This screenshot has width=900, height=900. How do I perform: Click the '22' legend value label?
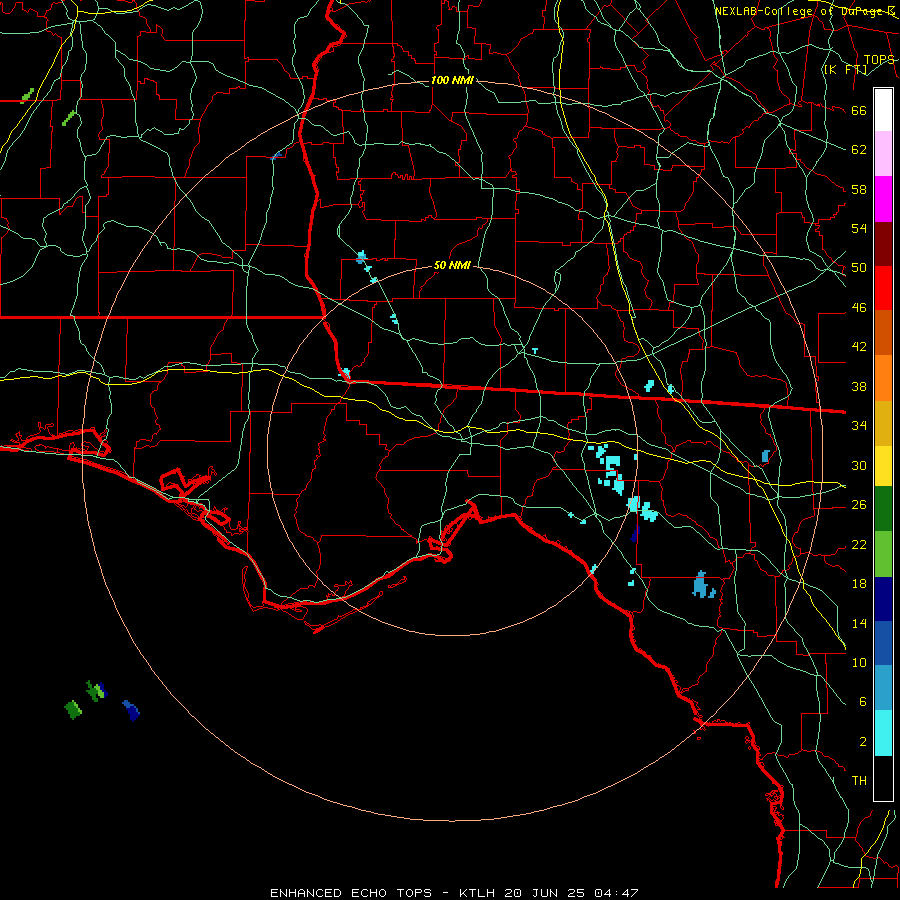pyautogui.click(x=859, y=544)
